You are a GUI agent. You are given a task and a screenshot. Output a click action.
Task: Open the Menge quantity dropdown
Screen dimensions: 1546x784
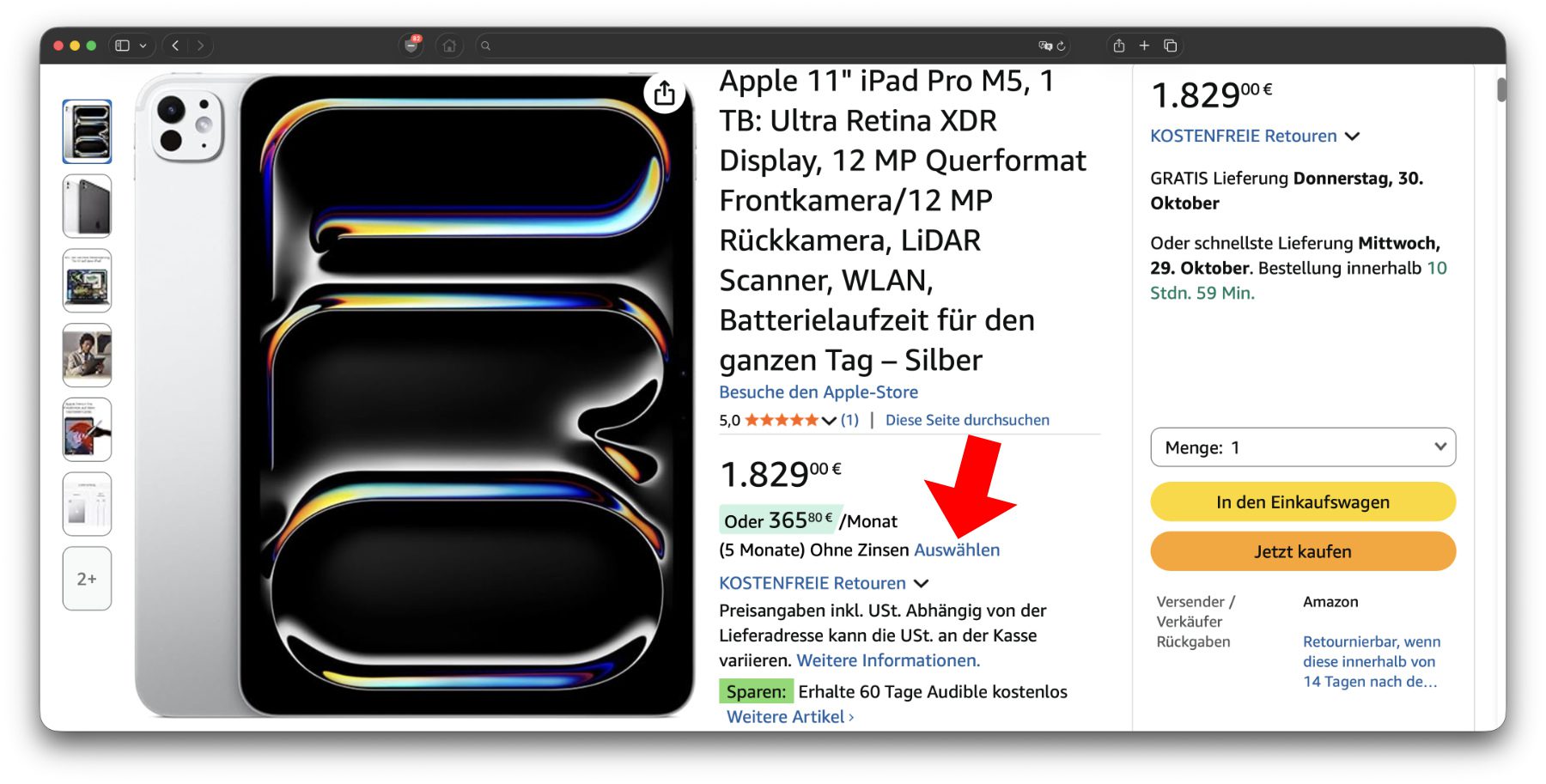point(1303,447)
